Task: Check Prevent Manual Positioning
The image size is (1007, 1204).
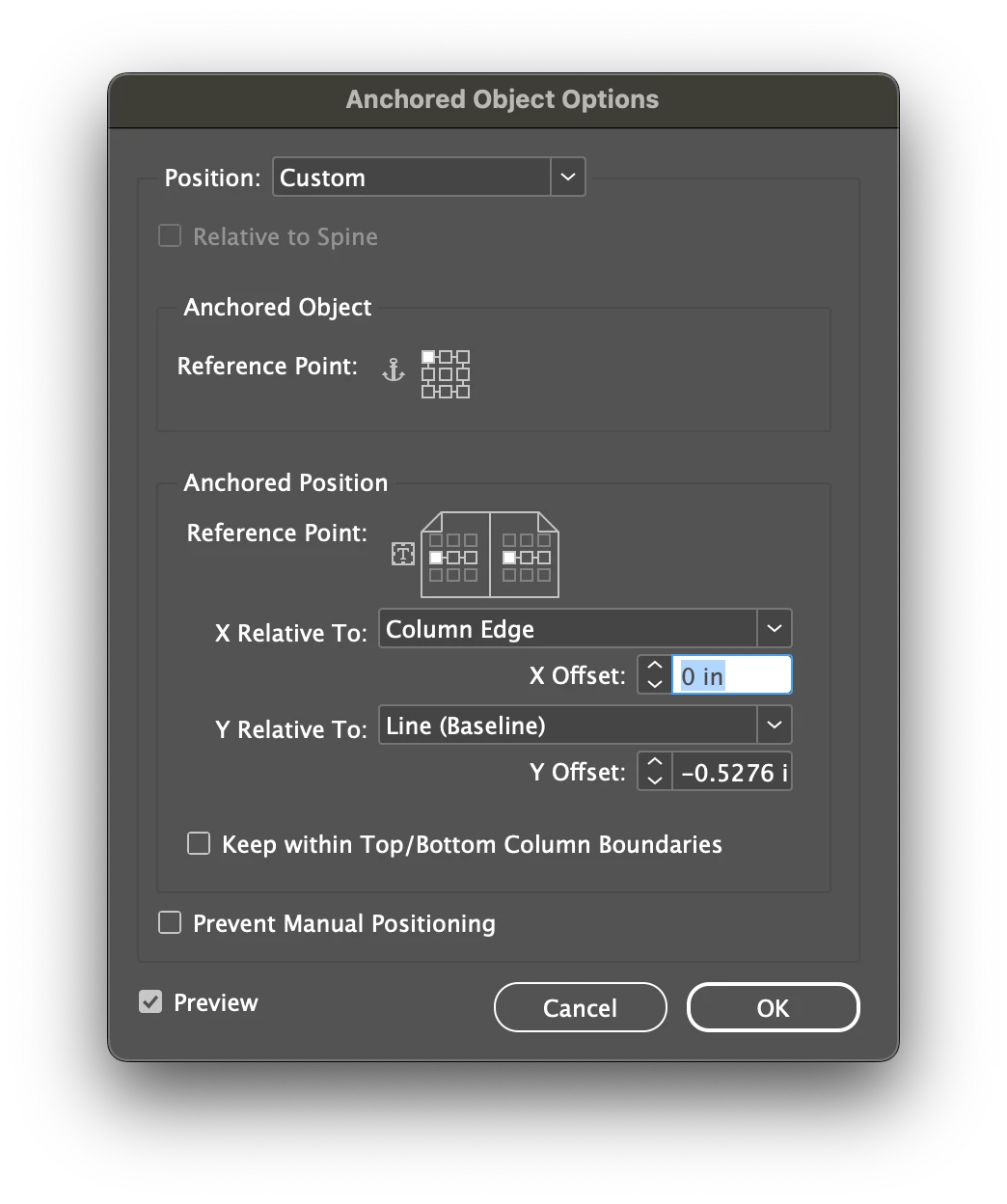Action: coord(170,923)
